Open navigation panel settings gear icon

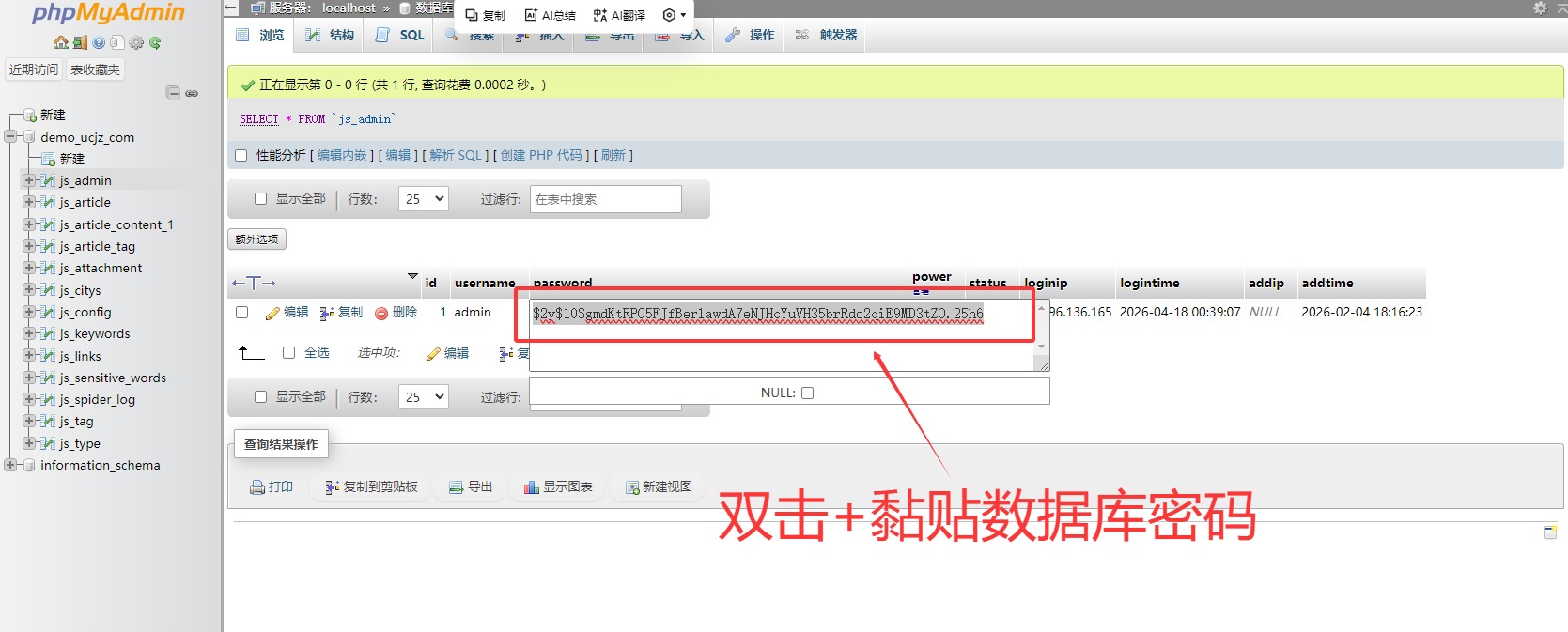click(x=136, y=42)
